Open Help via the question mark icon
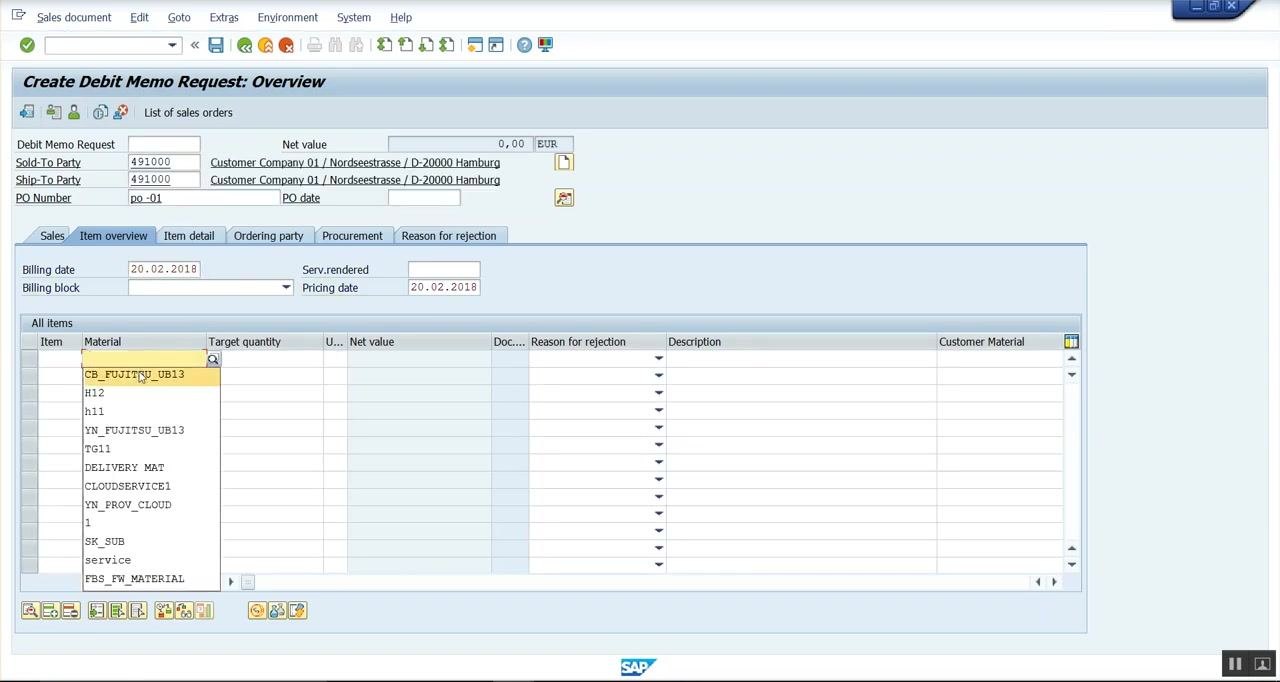Viewport: 1280px width, 682px height. click(x=524, y=45)
